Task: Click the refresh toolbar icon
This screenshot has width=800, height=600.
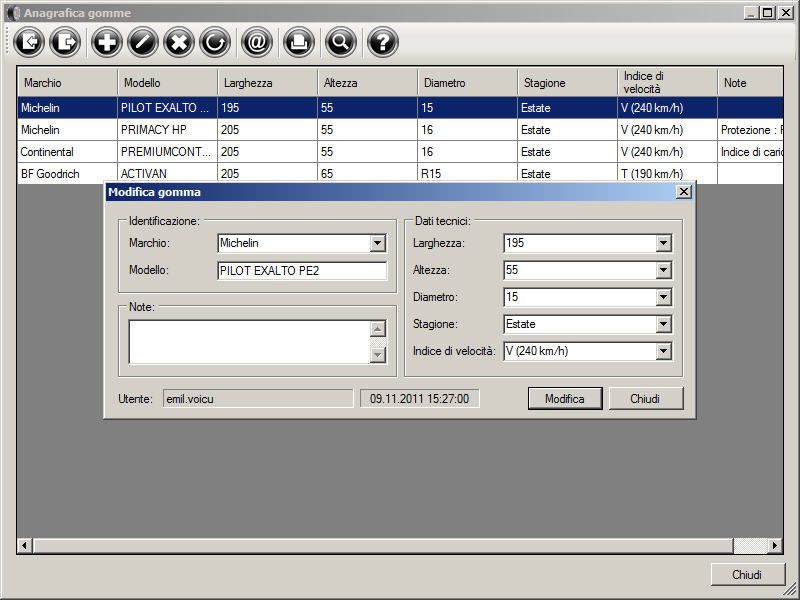Action: [x=215, y=42]
